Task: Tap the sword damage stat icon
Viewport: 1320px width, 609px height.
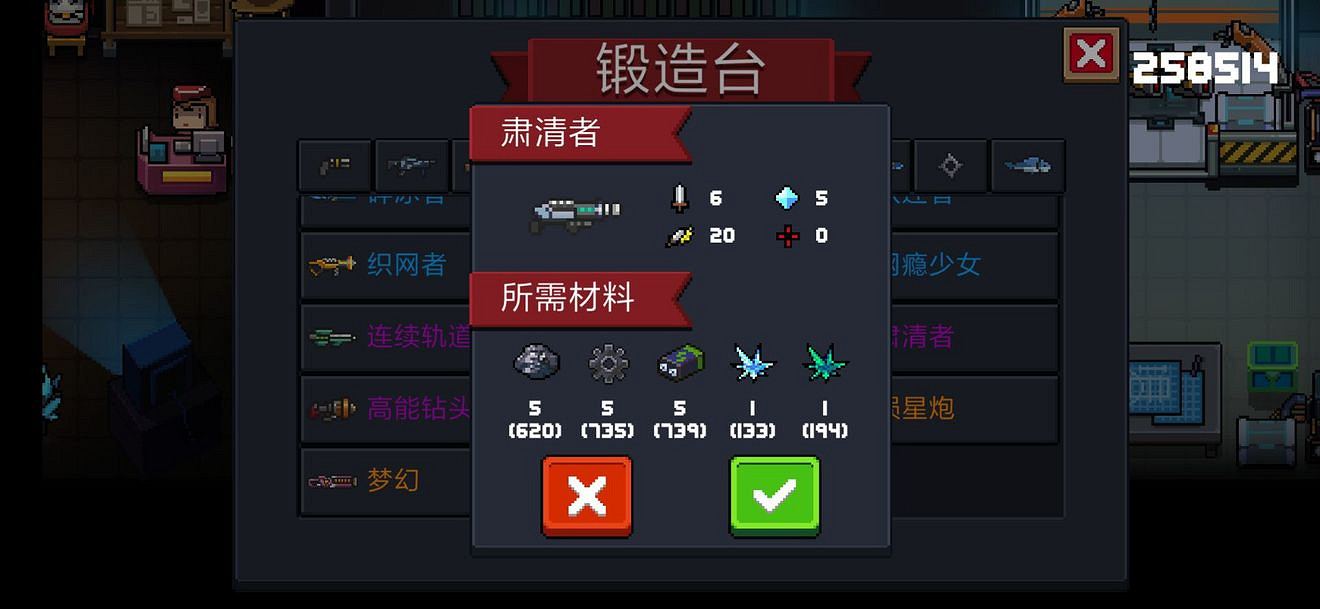Action: click(x=680, y=197)
